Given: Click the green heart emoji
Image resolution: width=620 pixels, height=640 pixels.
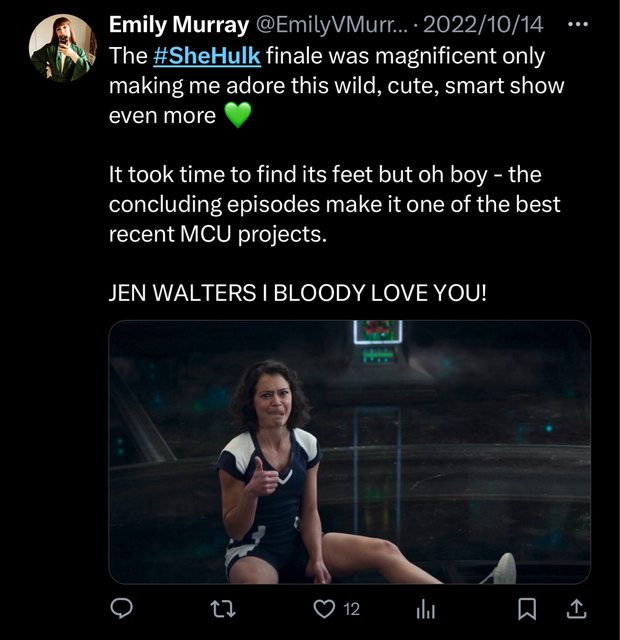Looking at the screenshot, I should (236, 116).
